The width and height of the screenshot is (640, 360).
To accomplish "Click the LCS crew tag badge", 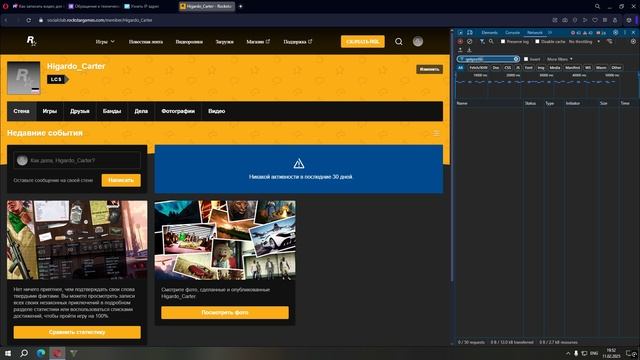I will [58, 79].
